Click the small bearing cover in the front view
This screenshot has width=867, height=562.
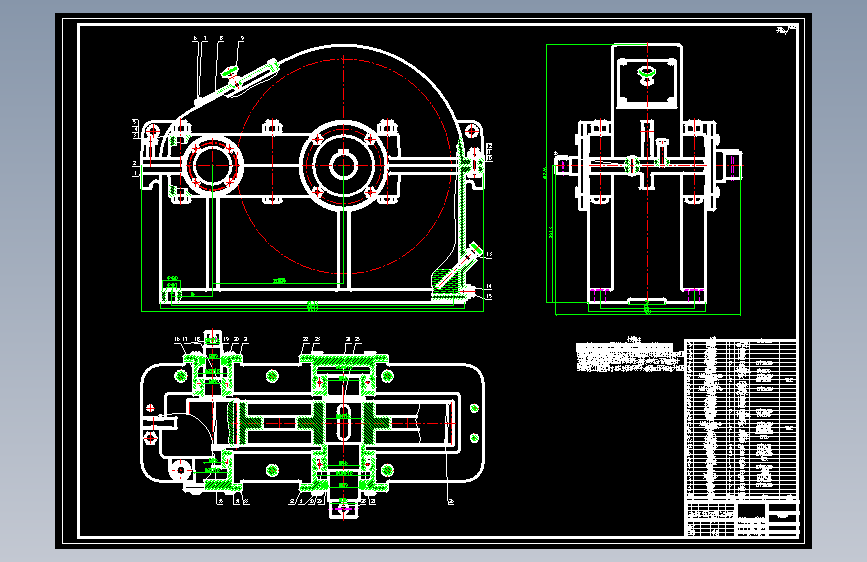coord(212,165)
